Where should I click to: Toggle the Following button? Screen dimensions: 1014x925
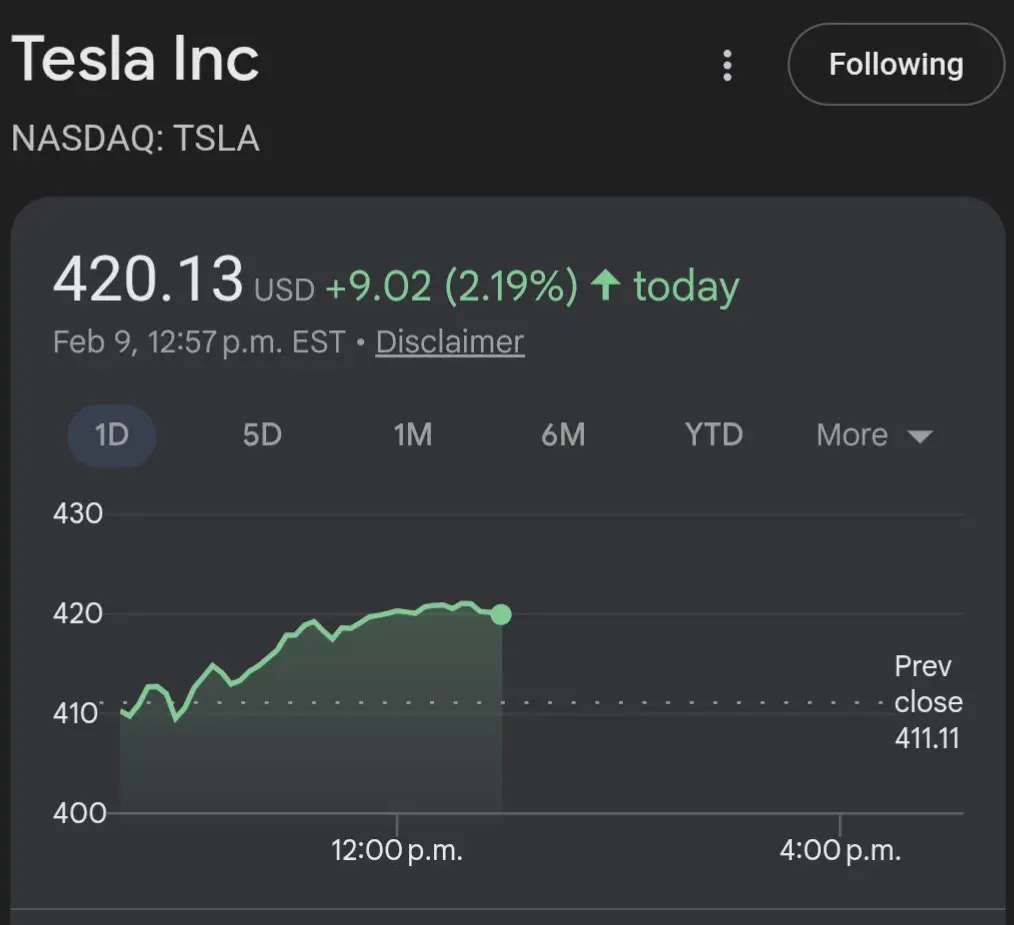(x=895, y=65)
